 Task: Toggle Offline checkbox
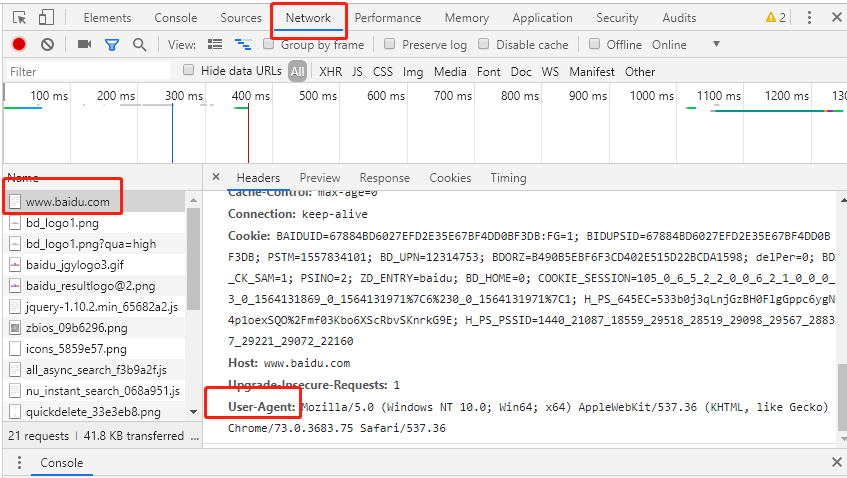[594, 44]
